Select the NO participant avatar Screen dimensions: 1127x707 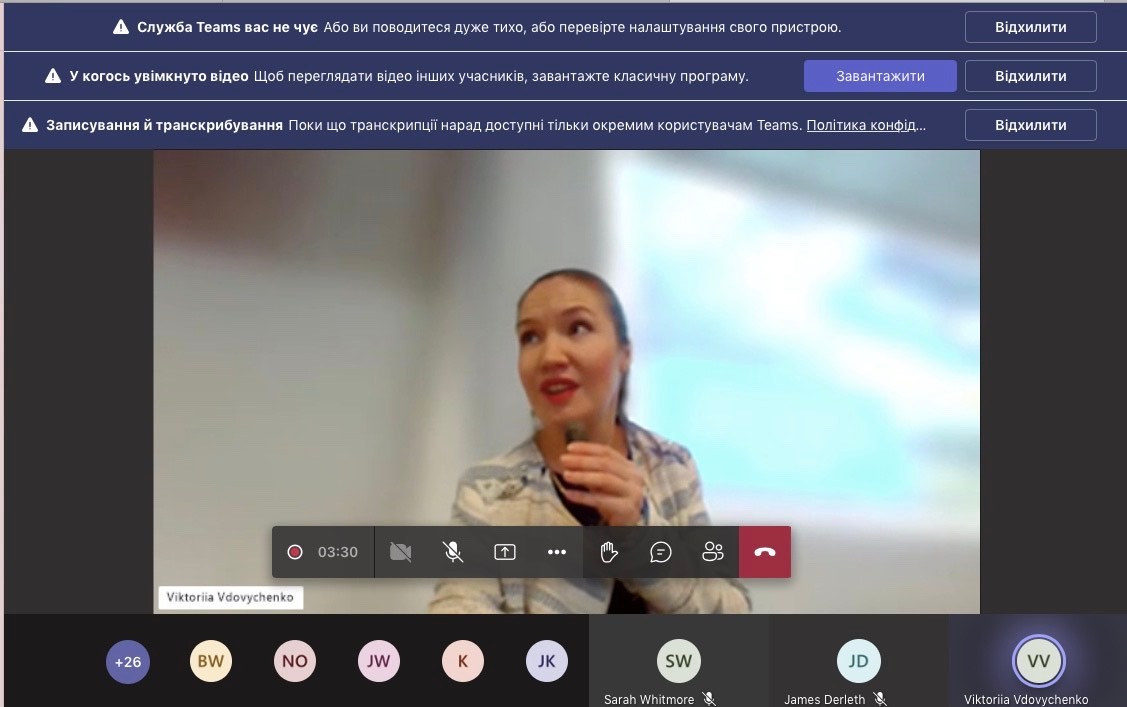point(295,661)
